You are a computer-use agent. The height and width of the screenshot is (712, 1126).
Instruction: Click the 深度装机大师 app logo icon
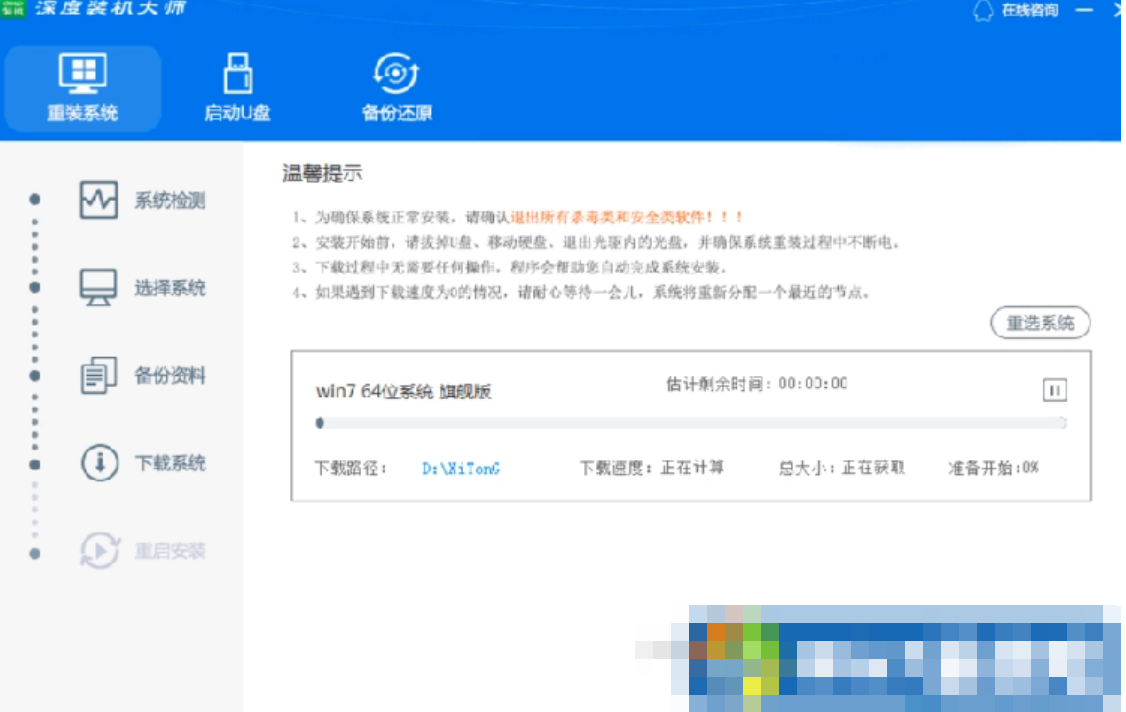click(x=13, y=9)
